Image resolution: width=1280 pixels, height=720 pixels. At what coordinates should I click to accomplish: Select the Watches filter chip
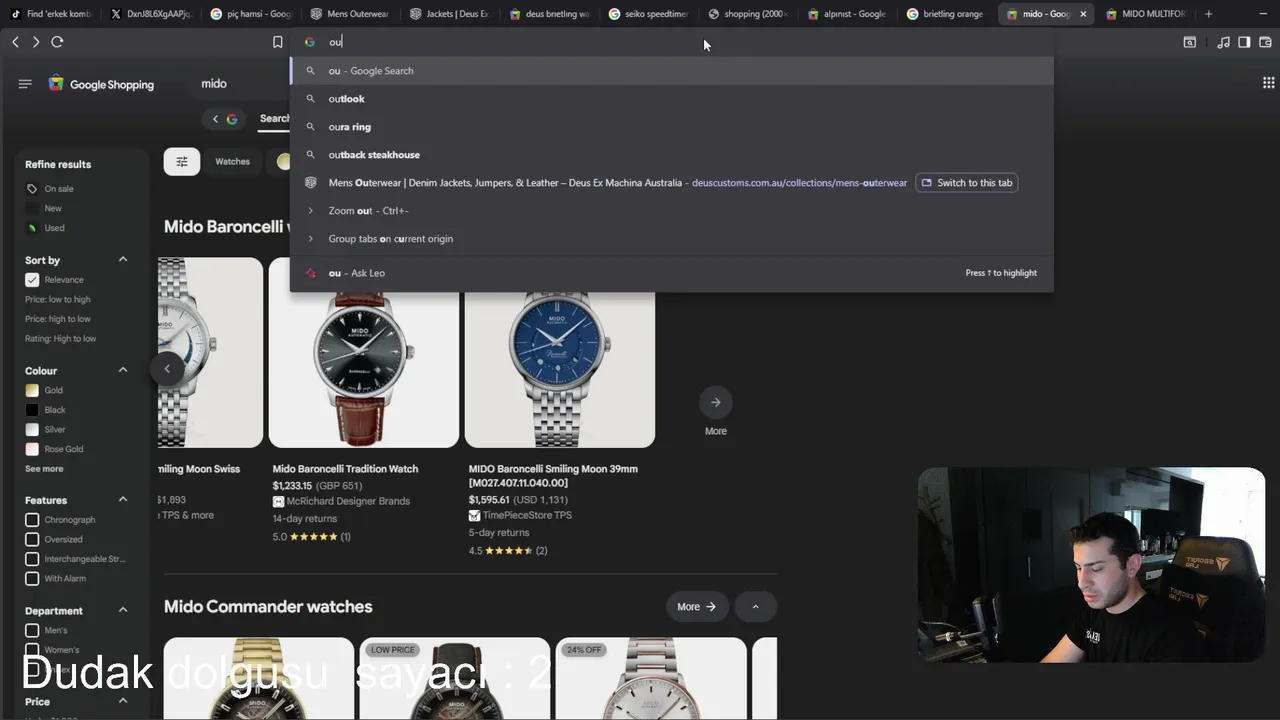tap(232, 161)
